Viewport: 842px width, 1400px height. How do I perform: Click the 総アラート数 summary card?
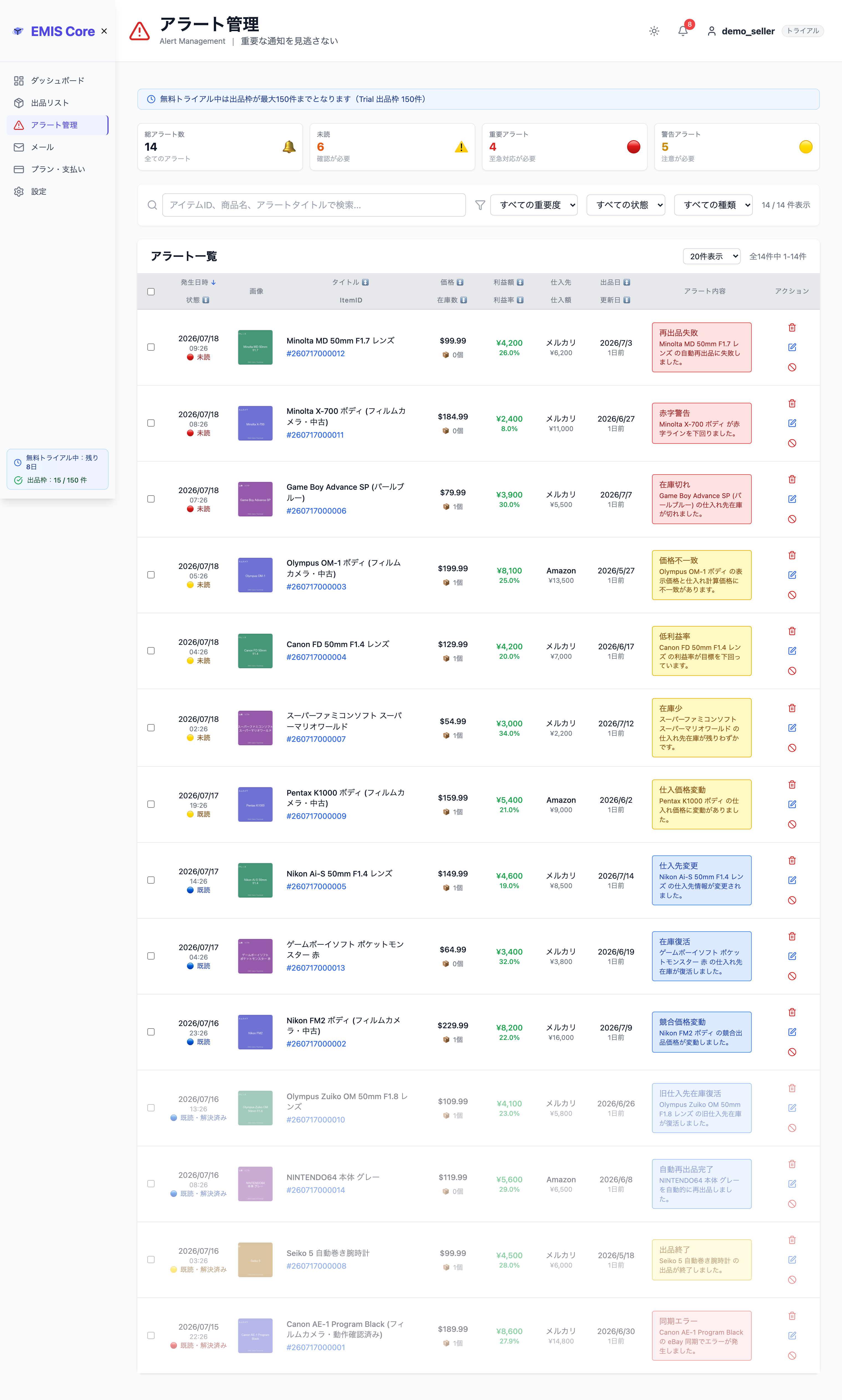tap(220, 147)
